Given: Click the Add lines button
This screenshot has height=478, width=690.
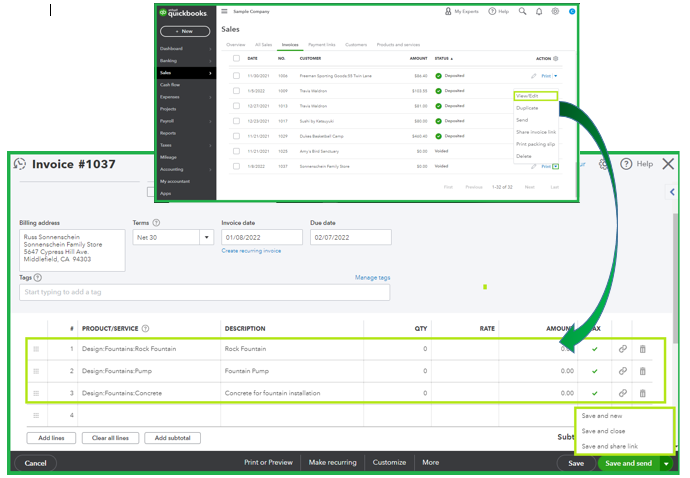Looking at the screenshot, I should click(51, 438).
